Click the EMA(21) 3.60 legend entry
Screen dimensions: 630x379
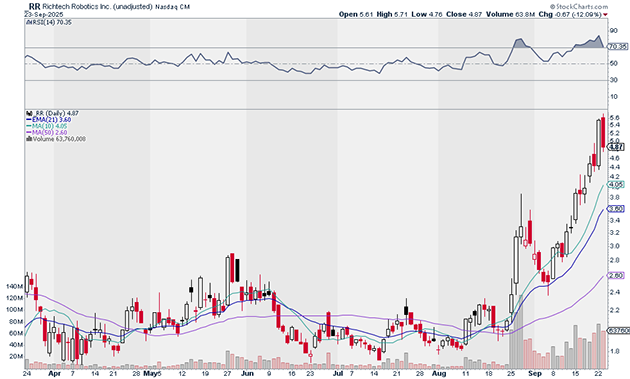coord(51,120)
